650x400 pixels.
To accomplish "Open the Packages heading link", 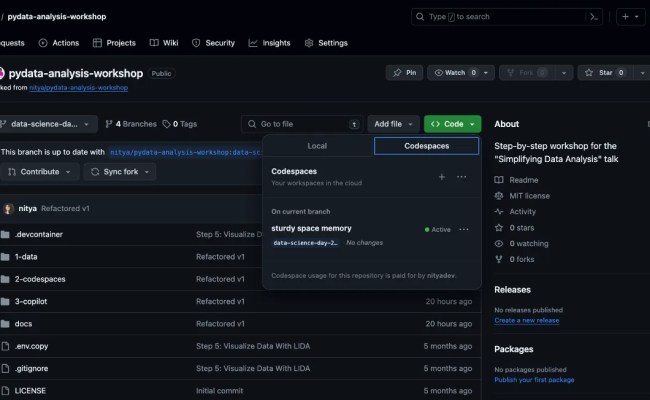I will [x=514, y=349].
